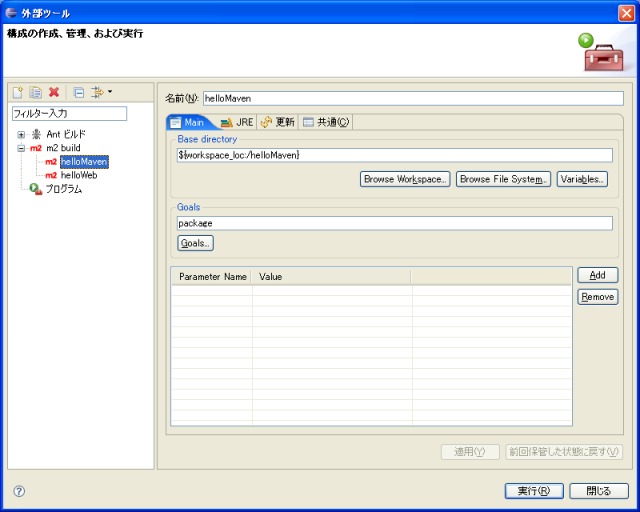Open the 更新 tab

278,122
